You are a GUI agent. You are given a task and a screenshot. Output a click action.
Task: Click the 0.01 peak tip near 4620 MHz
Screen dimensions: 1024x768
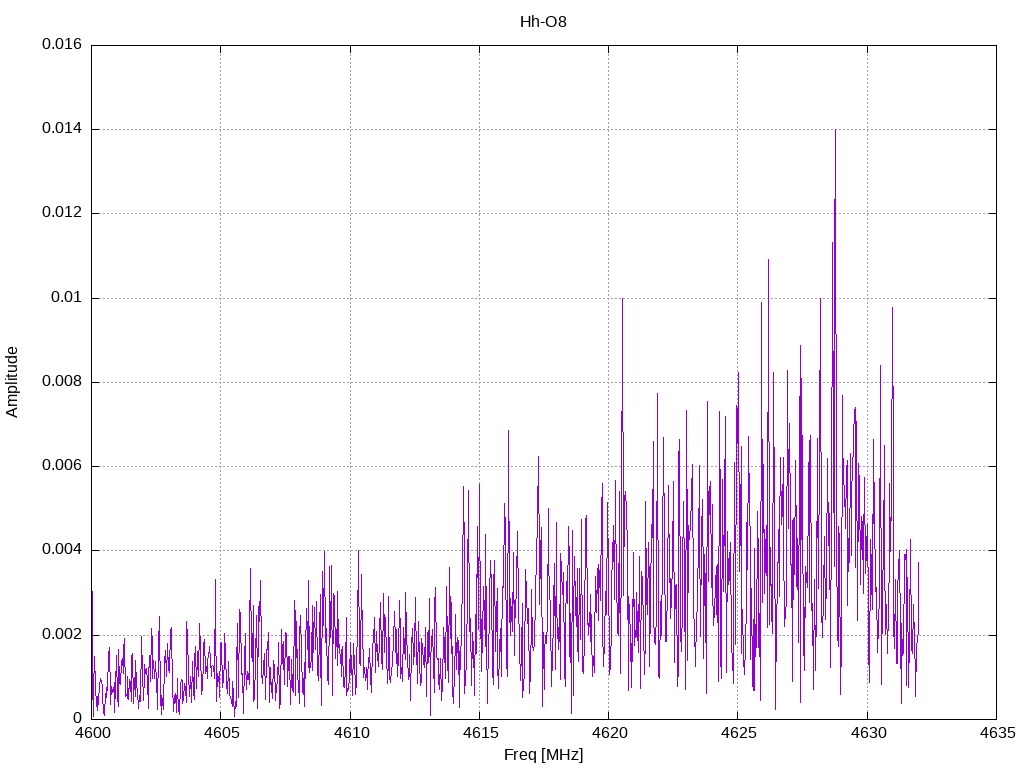click(x=622, y=299)
